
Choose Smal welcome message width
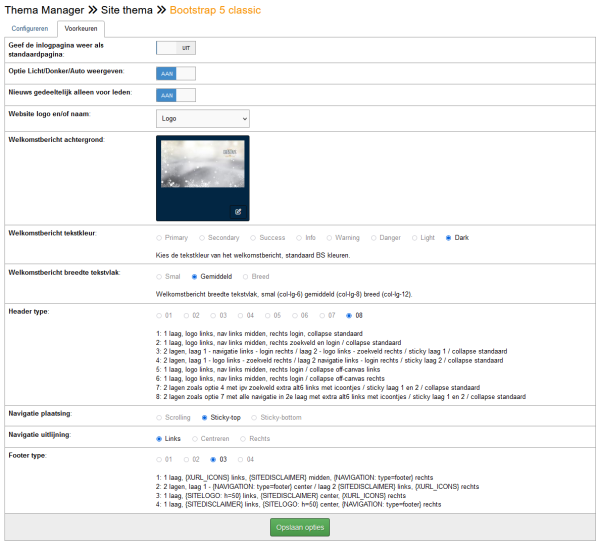click(x=160, y=275)
